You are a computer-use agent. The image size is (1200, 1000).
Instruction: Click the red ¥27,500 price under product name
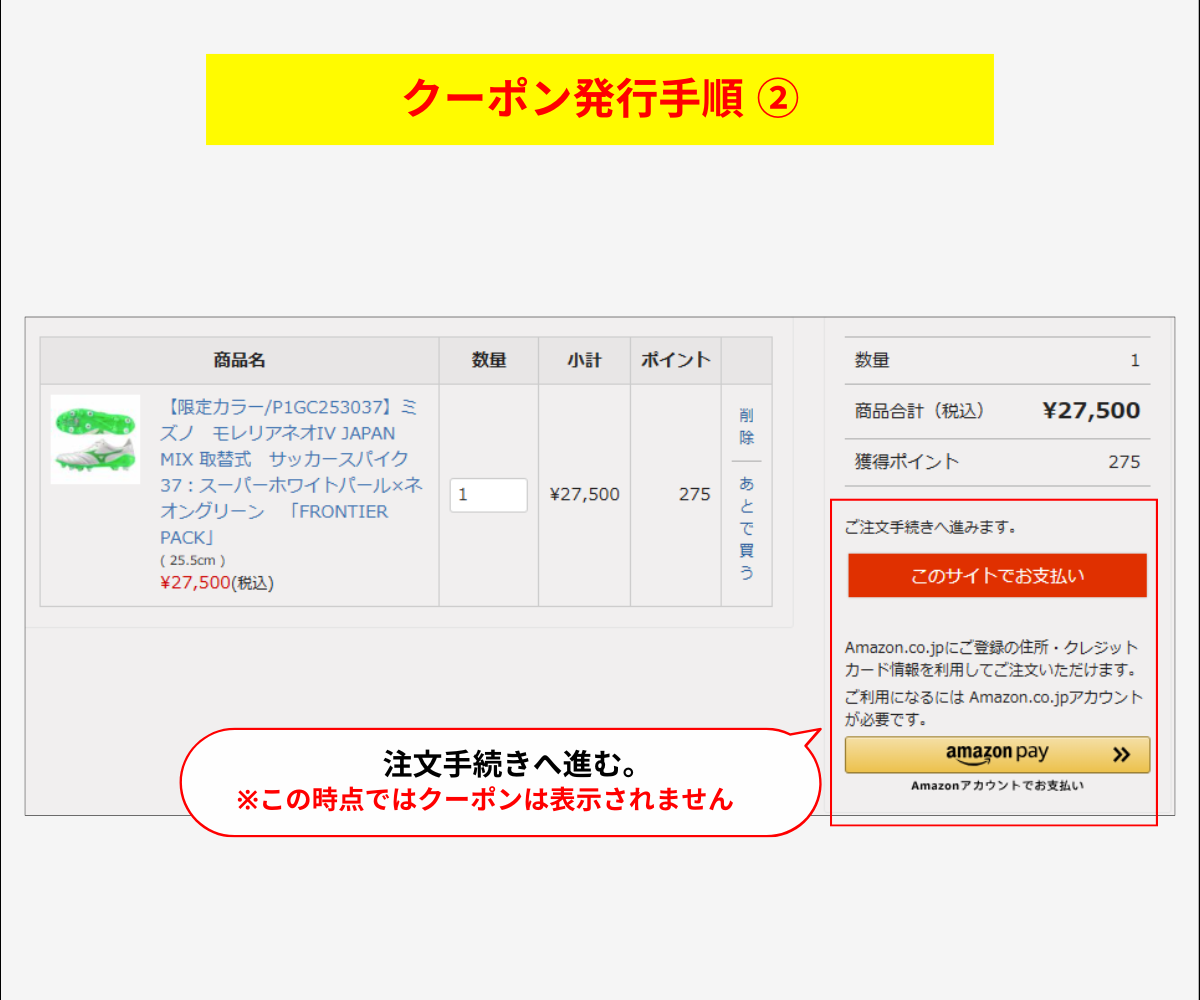[x=195, y=583]
